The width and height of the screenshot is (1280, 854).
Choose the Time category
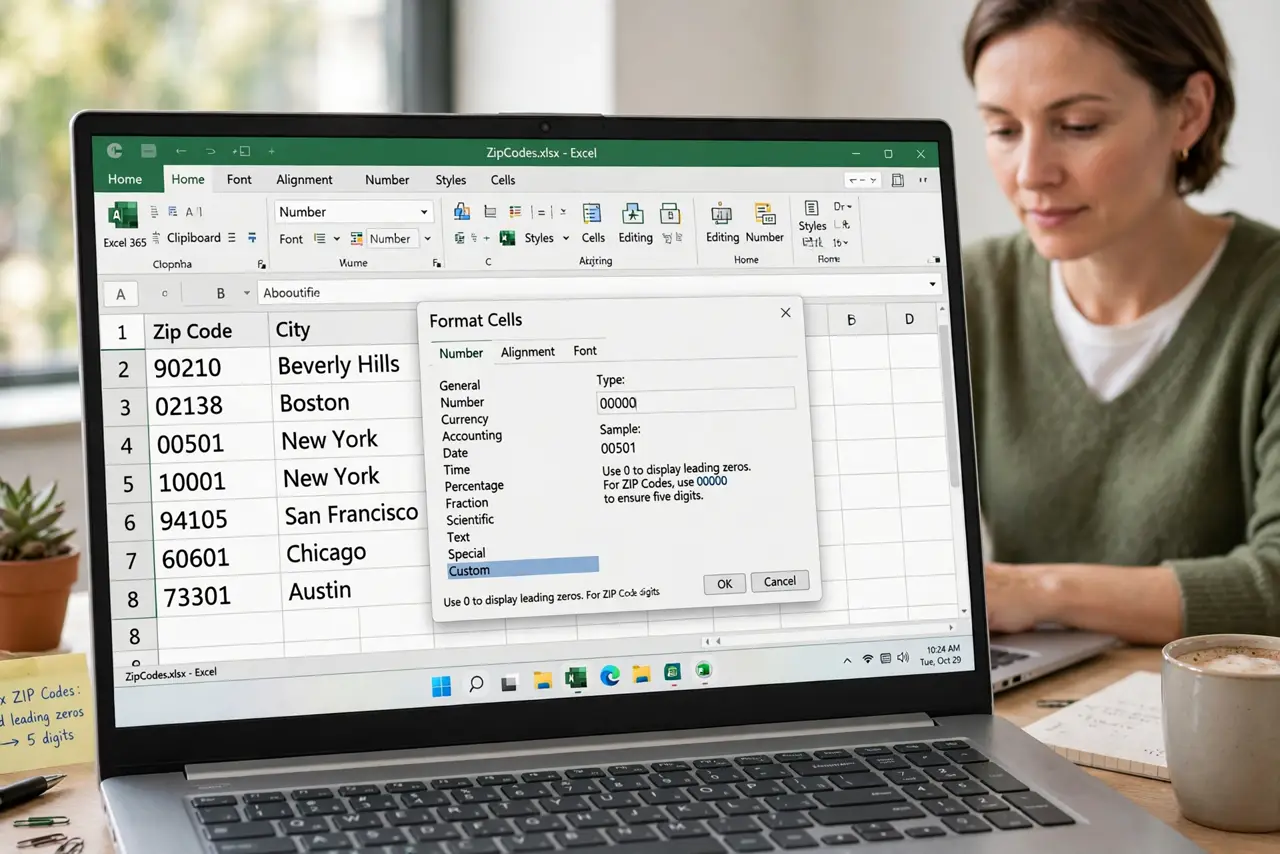(x=457, y=469)
